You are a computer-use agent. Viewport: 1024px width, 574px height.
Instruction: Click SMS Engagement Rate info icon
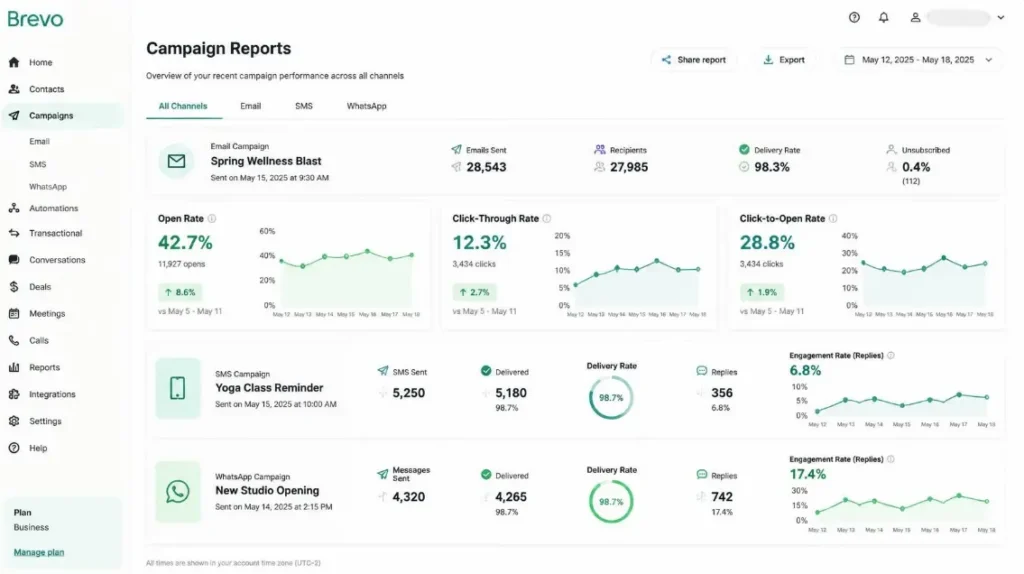[x=891, y=355]
